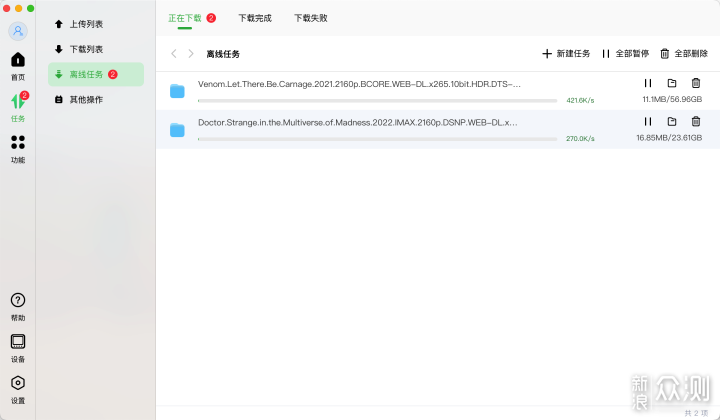
Task: Delete the Doctor Strange download task
Action: coord(696,122)
